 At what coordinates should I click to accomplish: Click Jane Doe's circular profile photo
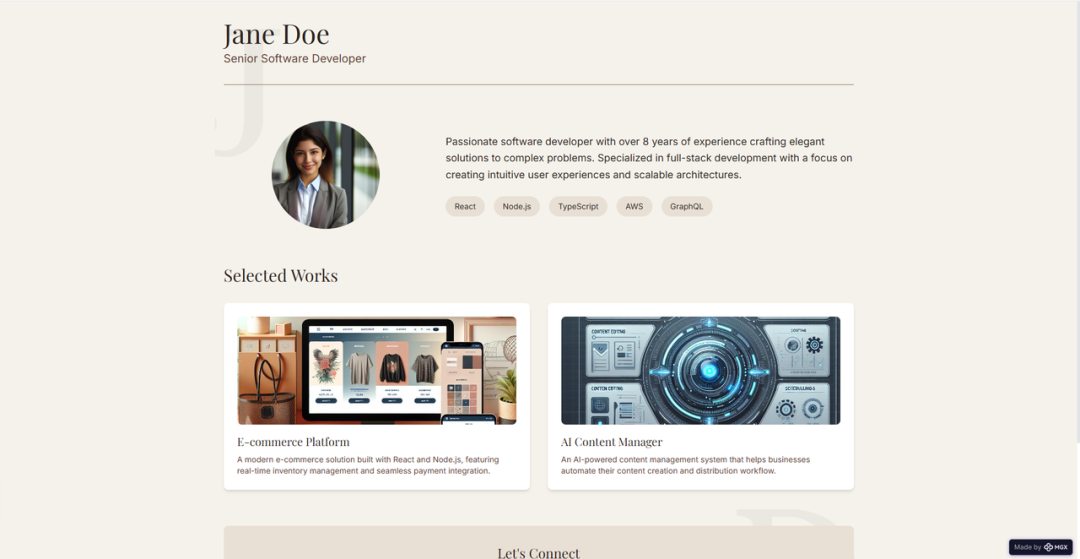325,175
